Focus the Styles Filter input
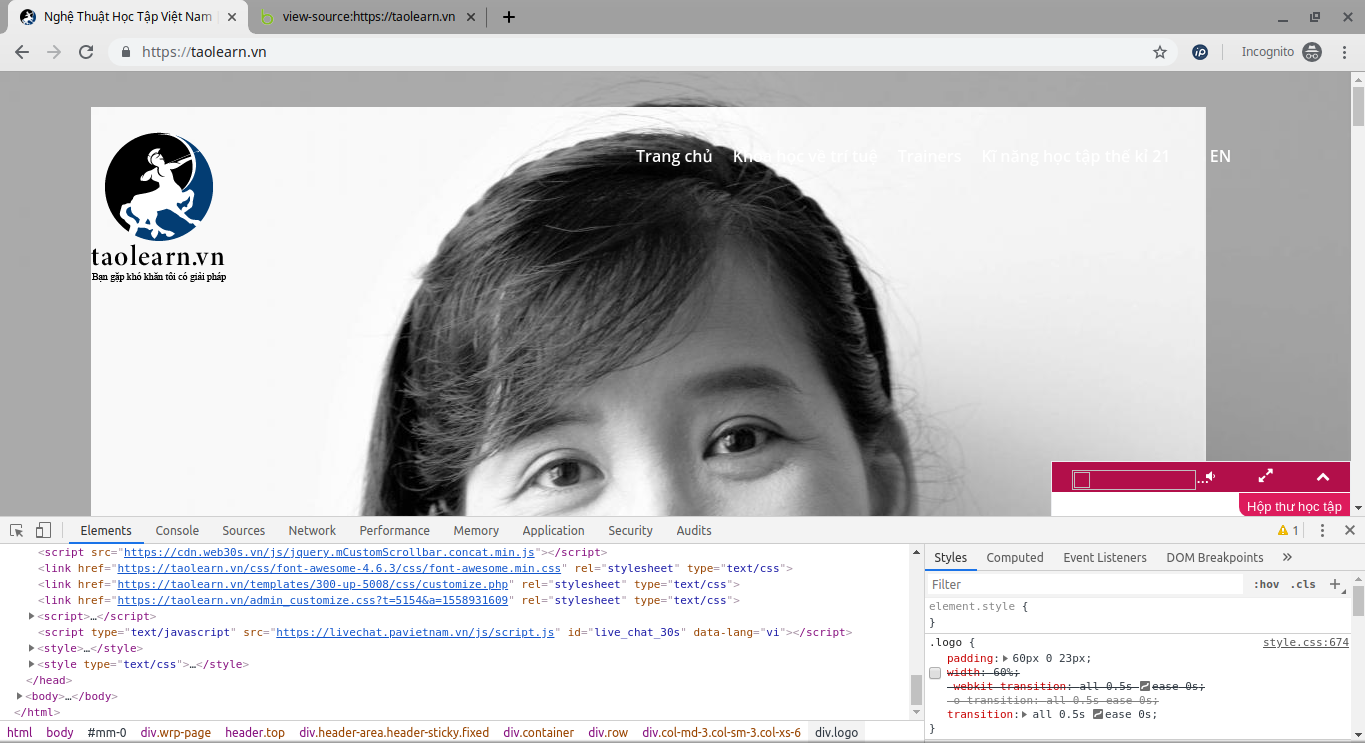 1085,584
